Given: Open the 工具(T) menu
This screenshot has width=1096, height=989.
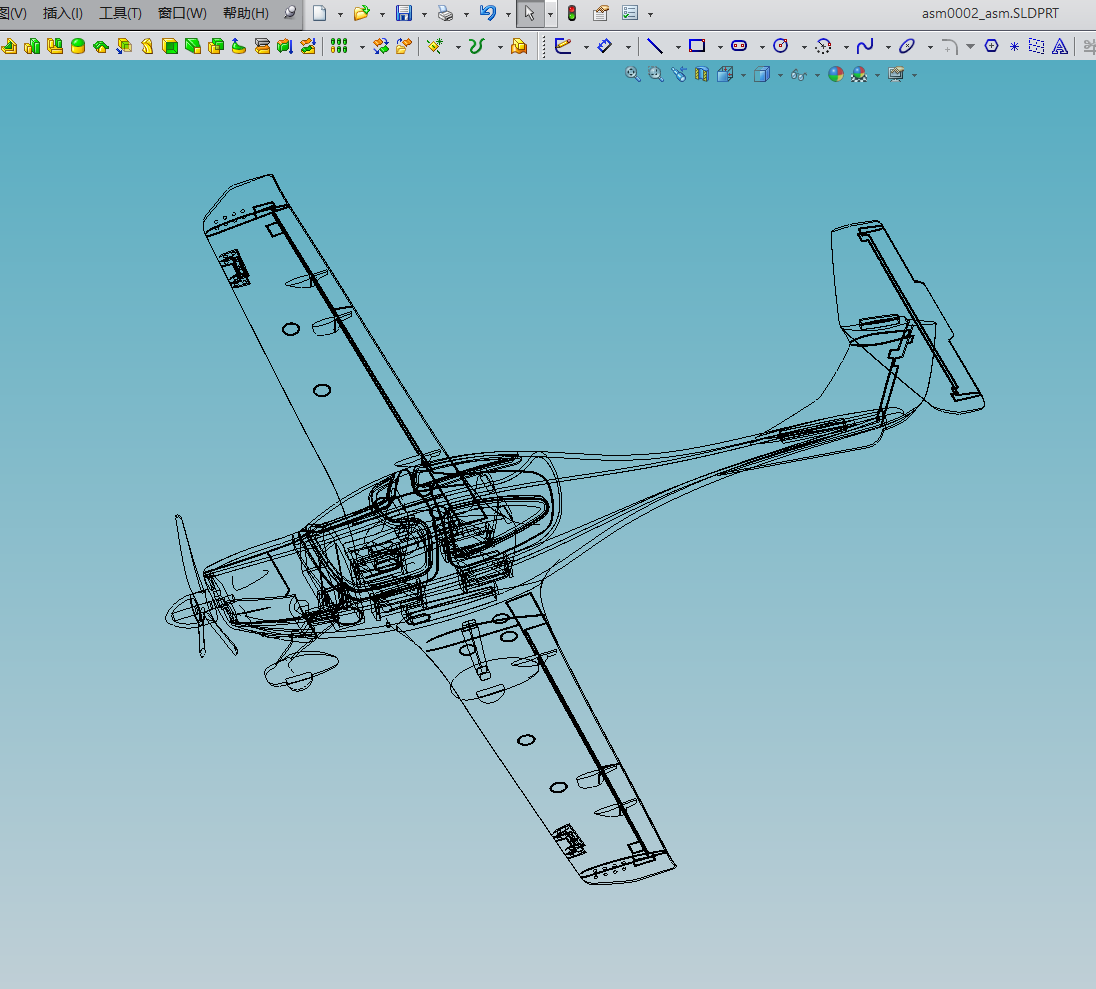Looking at the screenshot, I should pyautogui.click(x=120, y=13).
